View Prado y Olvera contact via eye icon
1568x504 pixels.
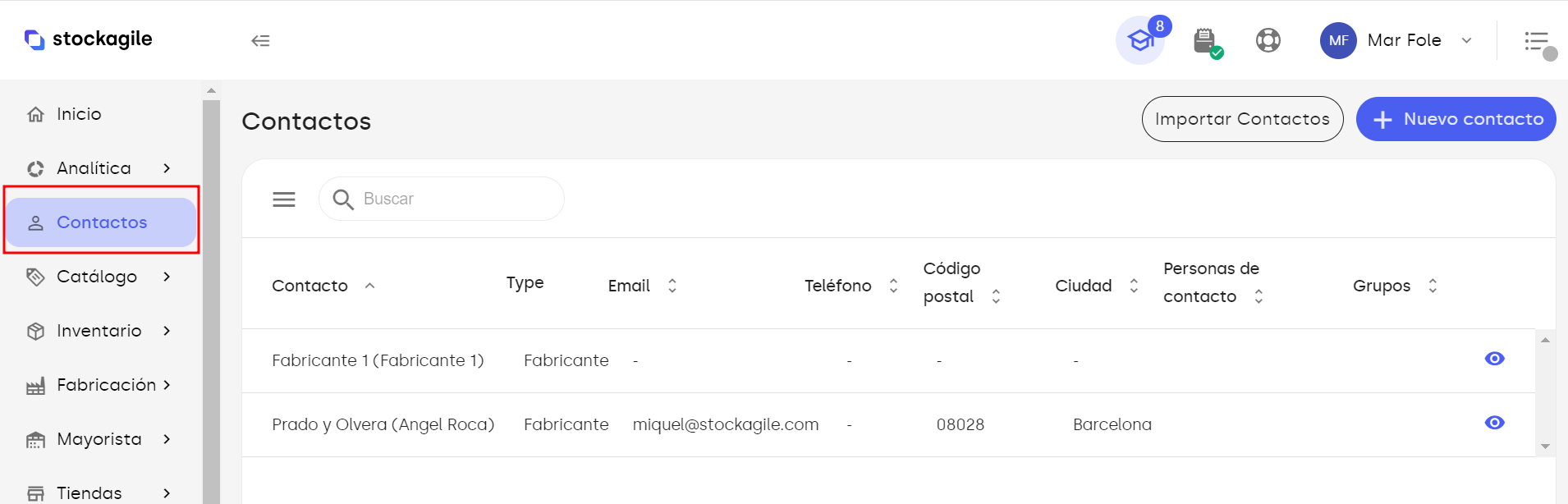[1494, 423]
